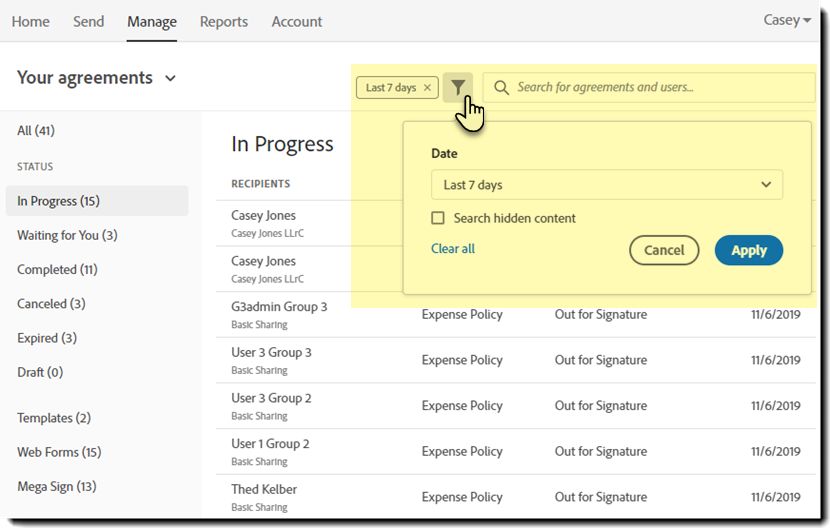Open the Date range dropdown
This screenshot has height=528, width=830.
(606, 185)
